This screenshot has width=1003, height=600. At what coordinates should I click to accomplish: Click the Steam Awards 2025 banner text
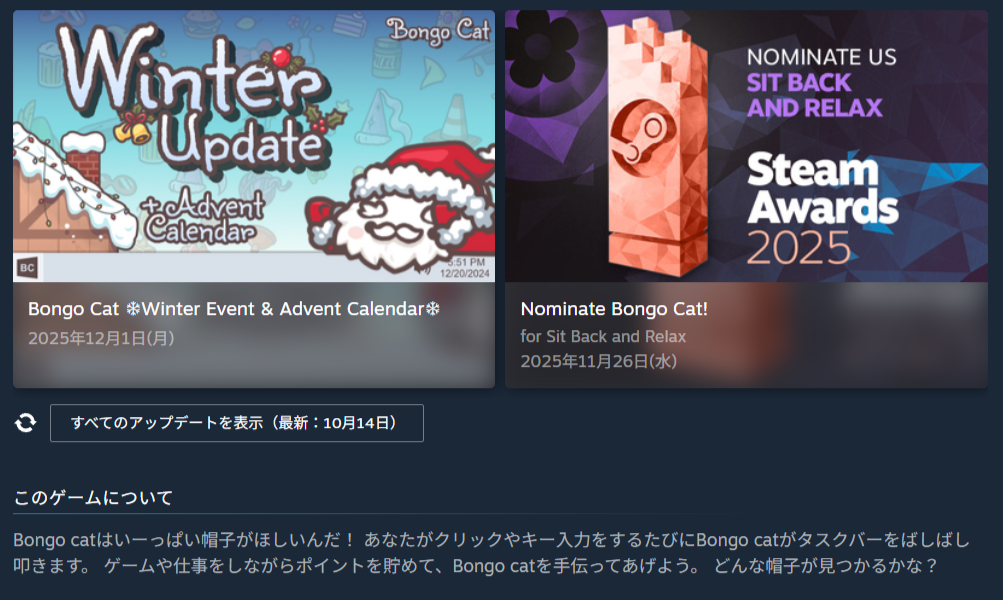pos(823,209)
